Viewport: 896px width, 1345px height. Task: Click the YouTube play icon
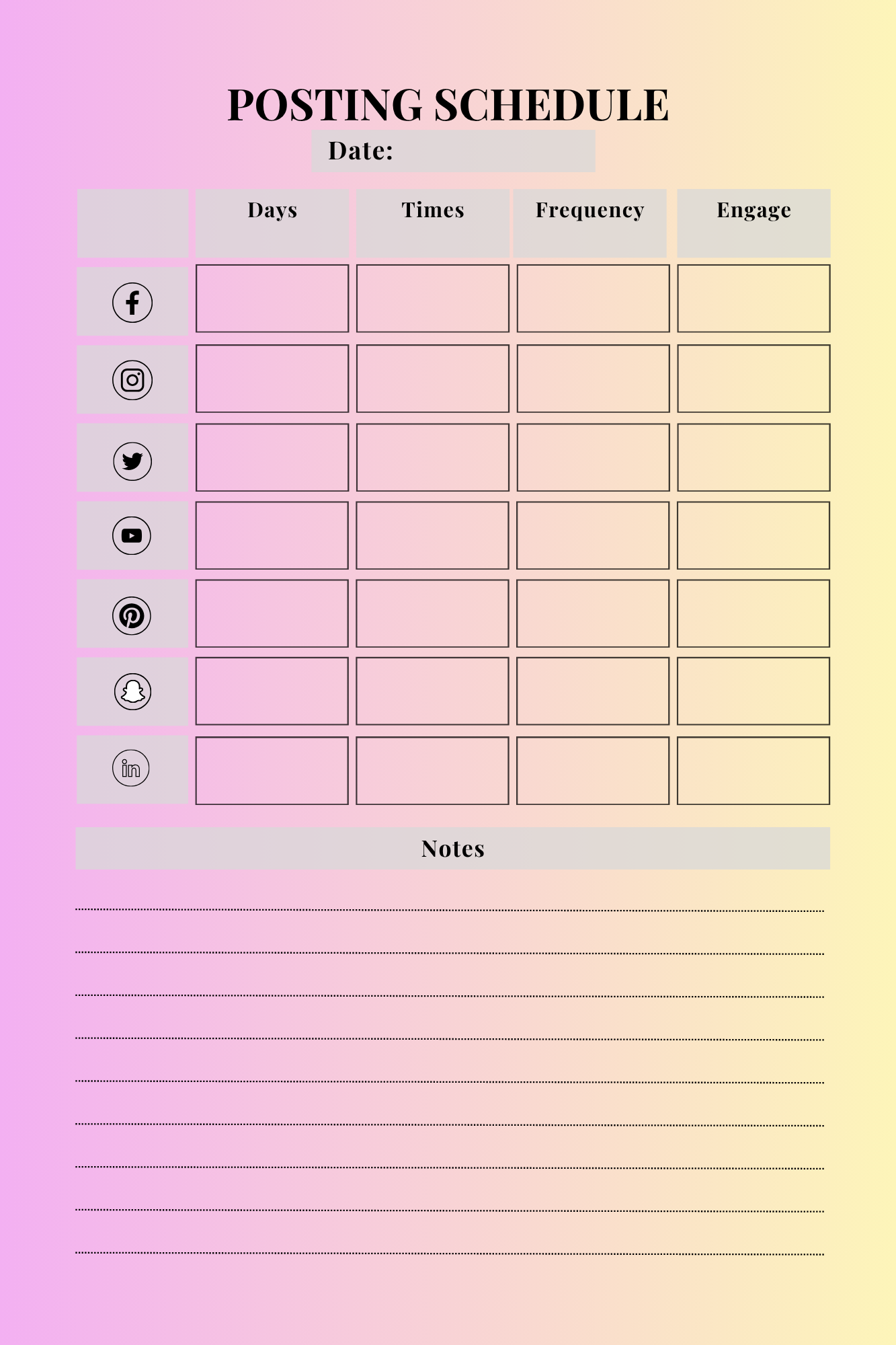(132, 536)
